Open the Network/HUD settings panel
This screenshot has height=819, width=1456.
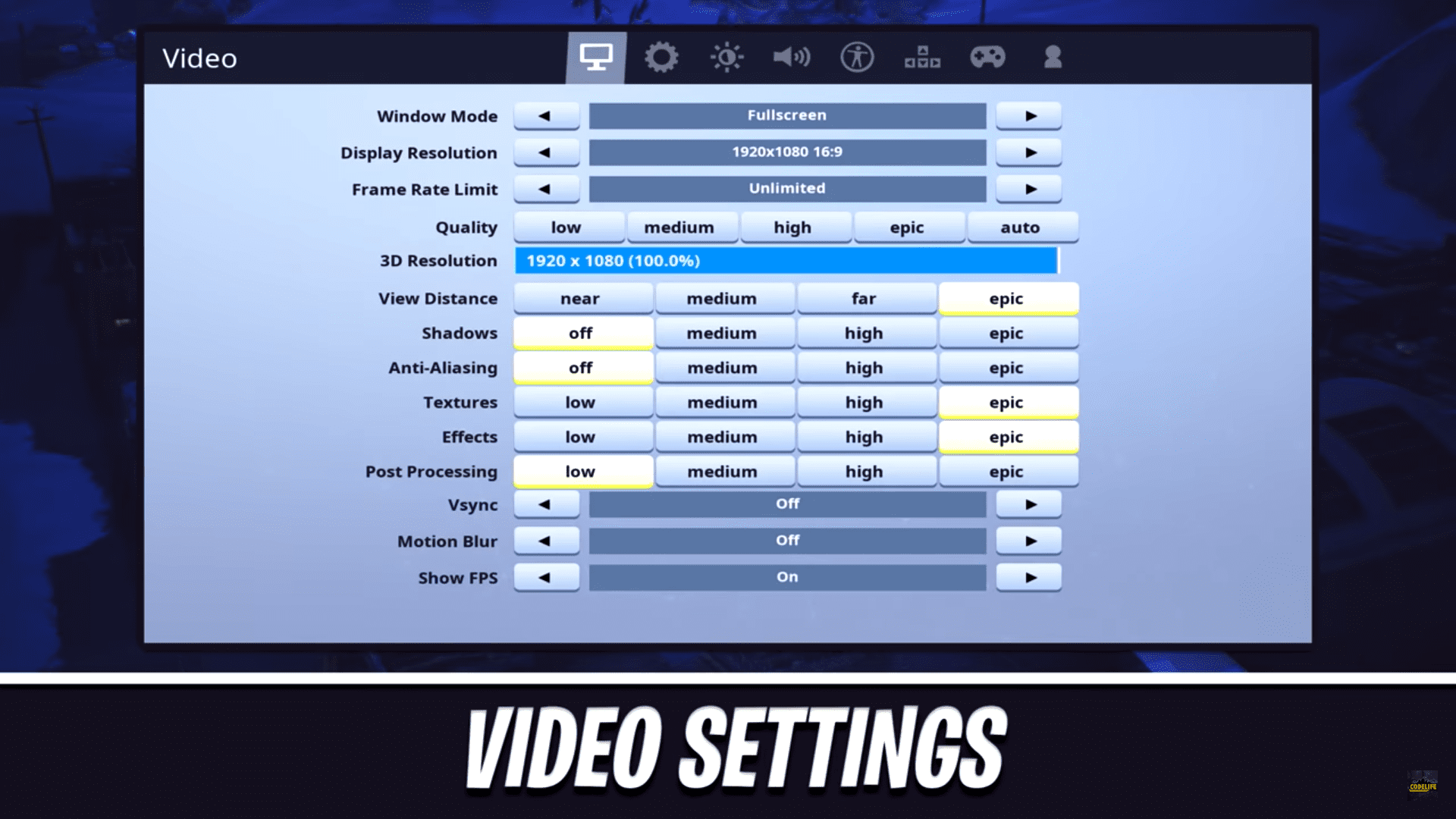[920, 57]
